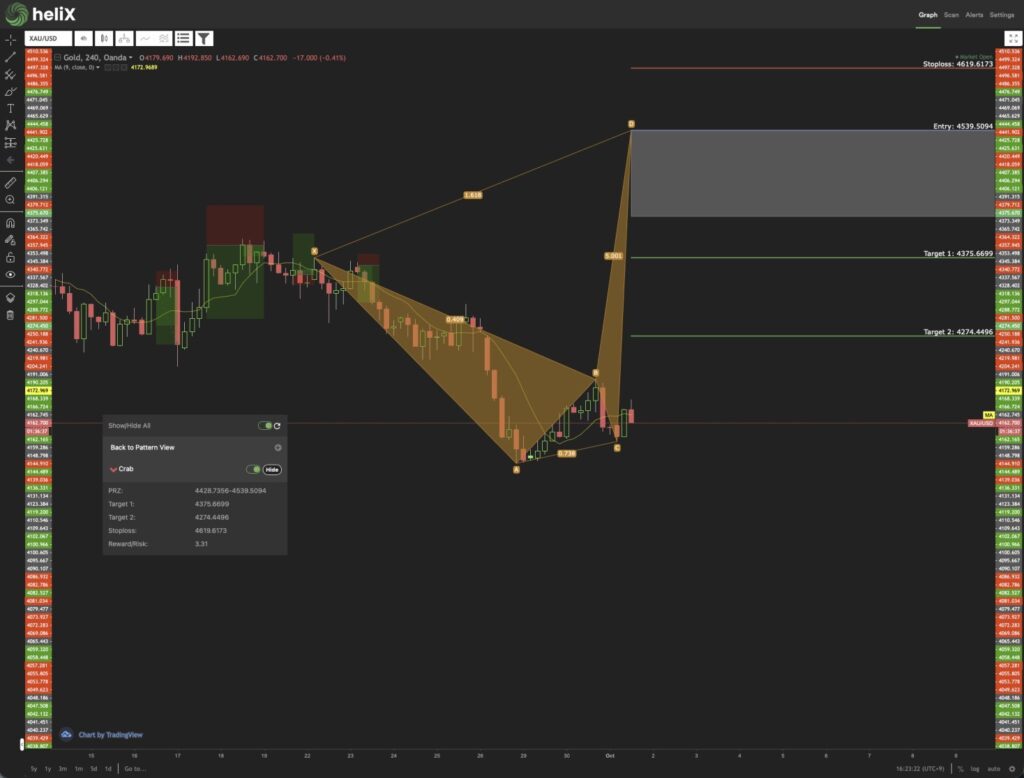Click Back to Pattern View
Screen dimensions: 1024x778
click(142, 447)
